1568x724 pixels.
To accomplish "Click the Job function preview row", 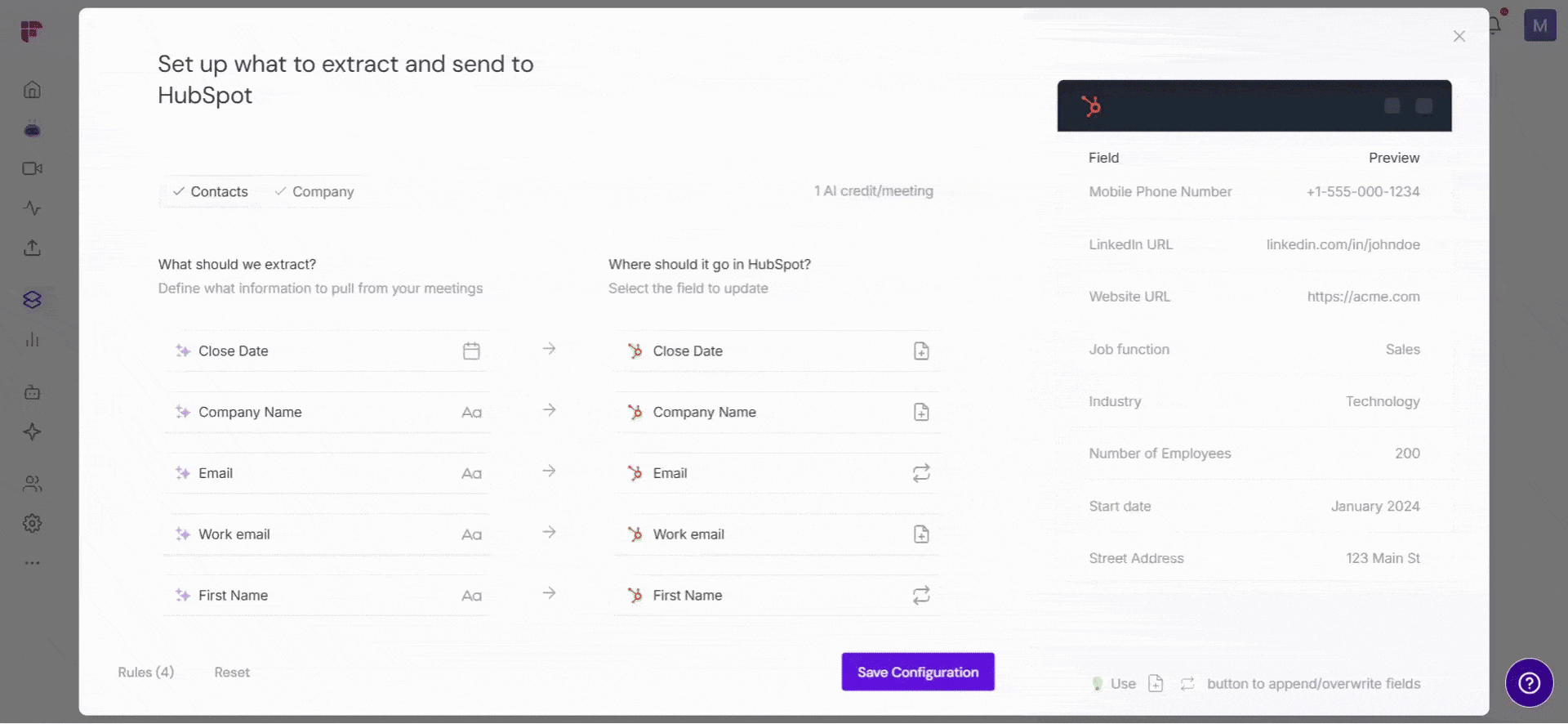I will 1254,349.
